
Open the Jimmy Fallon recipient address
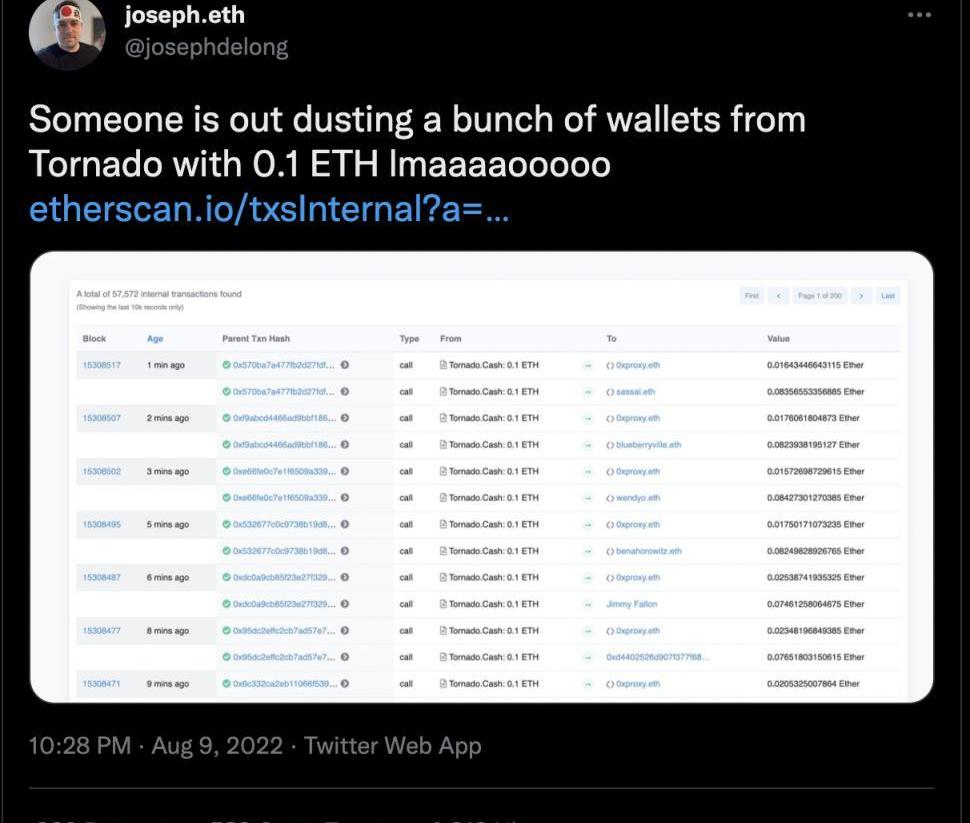(x=632, y=604)
